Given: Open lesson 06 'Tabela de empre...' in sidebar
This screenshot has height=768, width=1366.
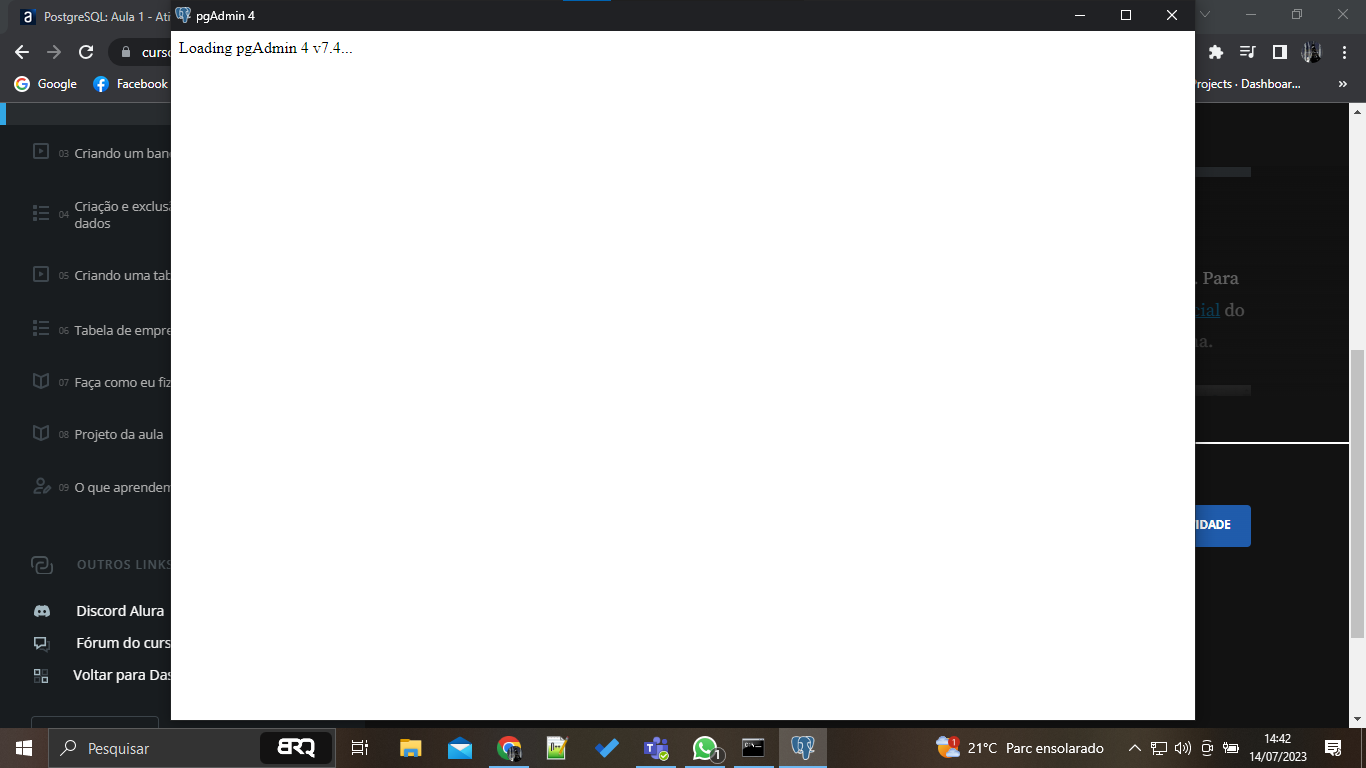Looking at the screenshot, I should click(x=102, y=330).
